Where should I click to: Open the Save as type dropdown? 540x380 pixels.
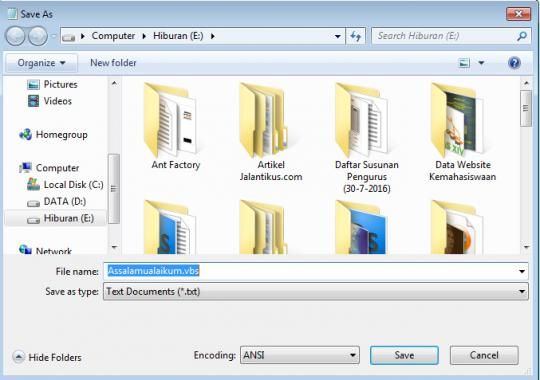315,292
